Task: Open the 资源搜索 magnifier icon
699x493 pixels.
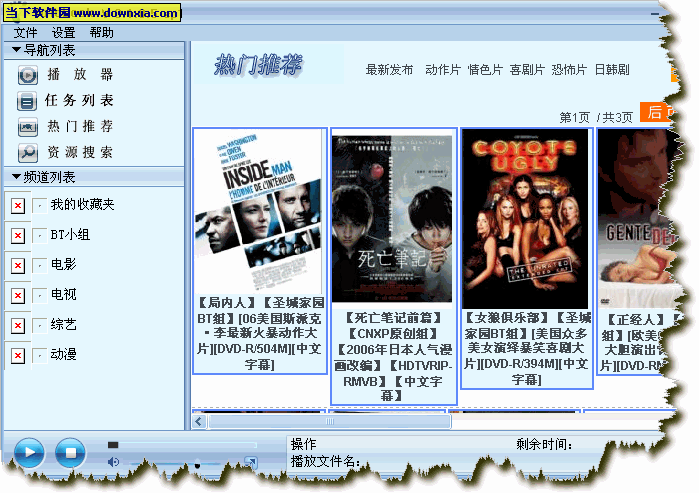Action: (x=27, y=153)
